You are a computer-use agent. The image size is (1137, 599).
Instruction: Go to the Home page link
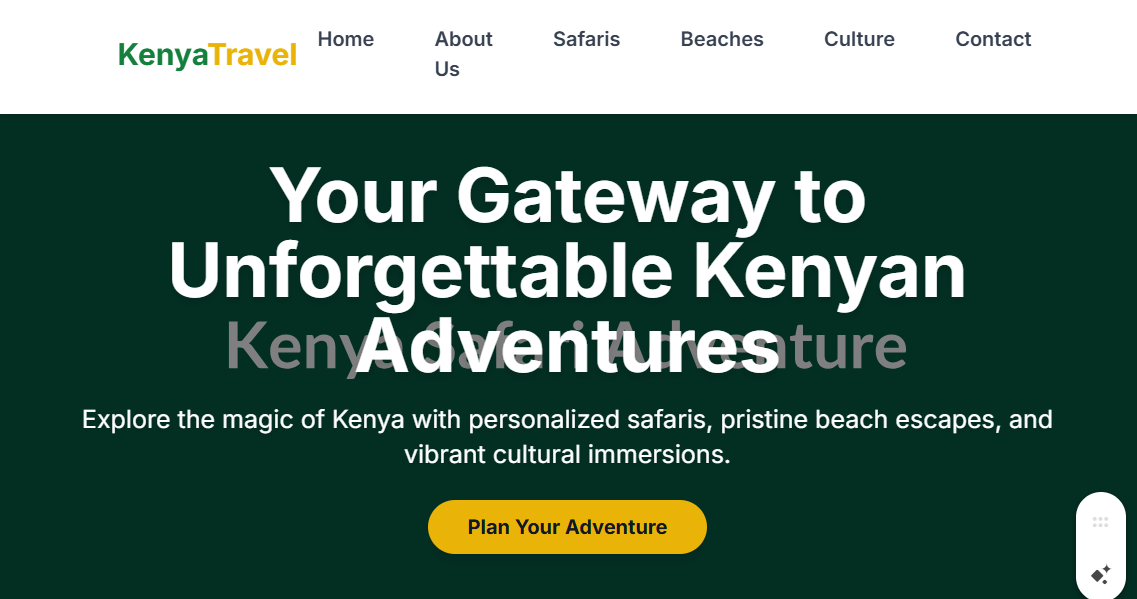point(345,39)
